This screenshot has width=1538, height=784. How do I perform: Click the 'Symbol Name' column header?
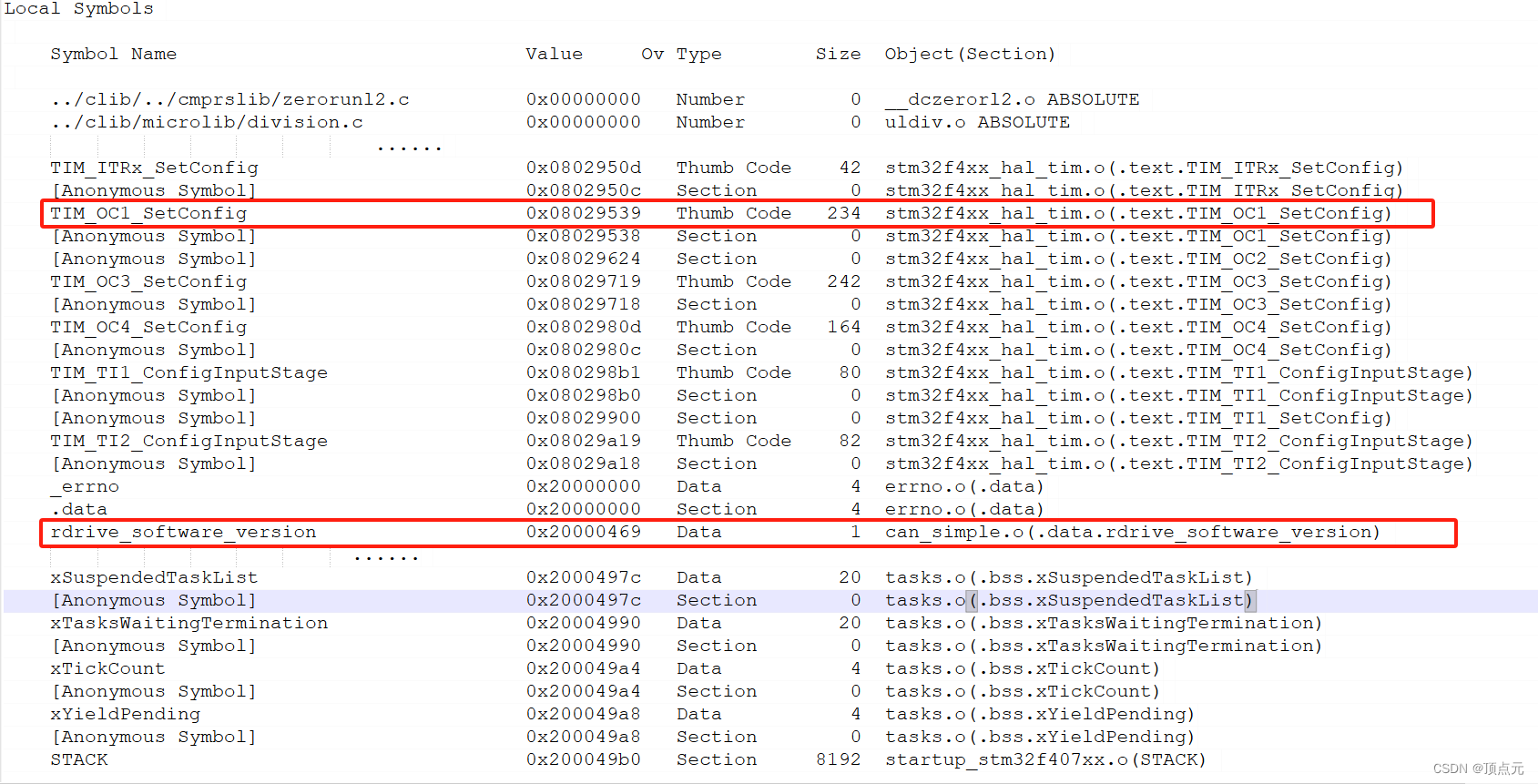point(114,55)
